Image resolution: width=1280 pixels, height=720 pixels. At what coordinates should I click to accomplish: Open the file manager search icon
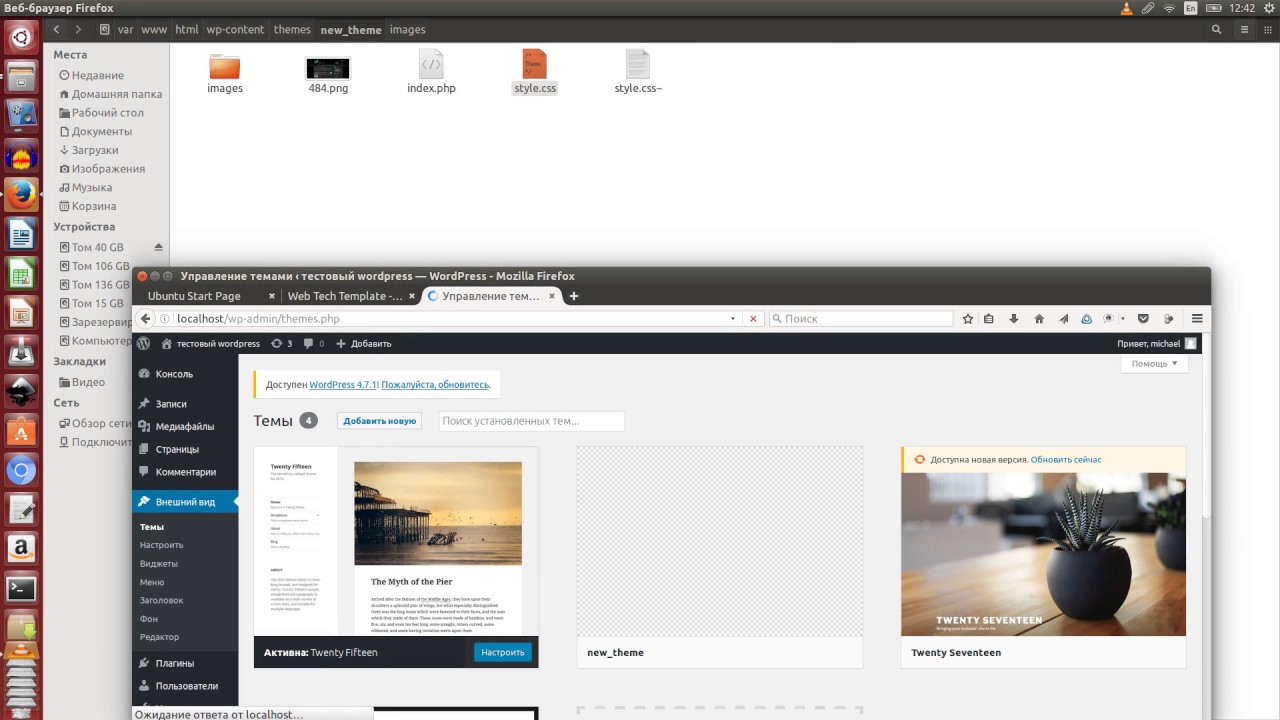pyautogui.click(x=1216, y=30)
